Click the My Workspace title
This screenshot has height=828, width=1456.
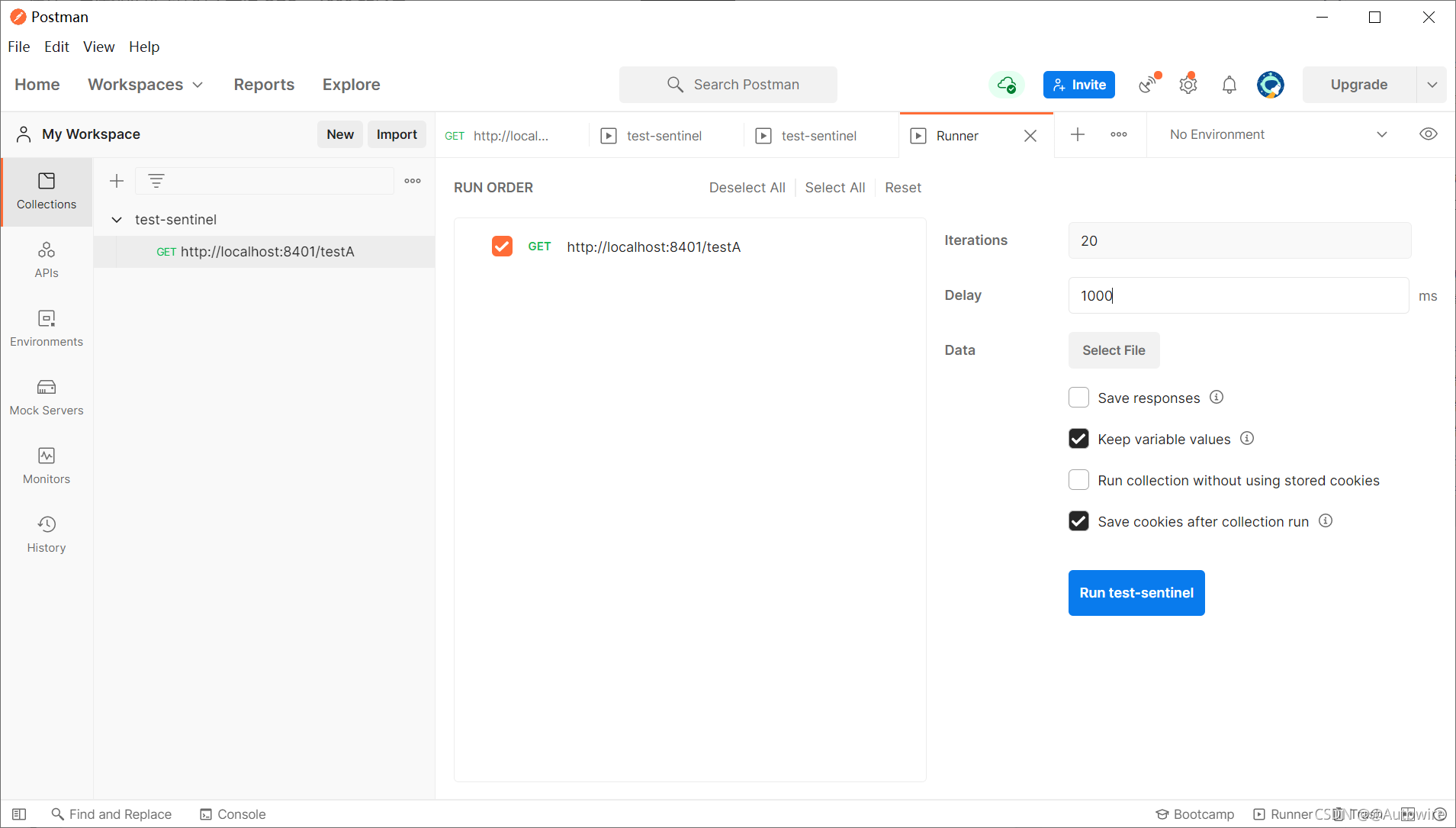coord(91,134)
